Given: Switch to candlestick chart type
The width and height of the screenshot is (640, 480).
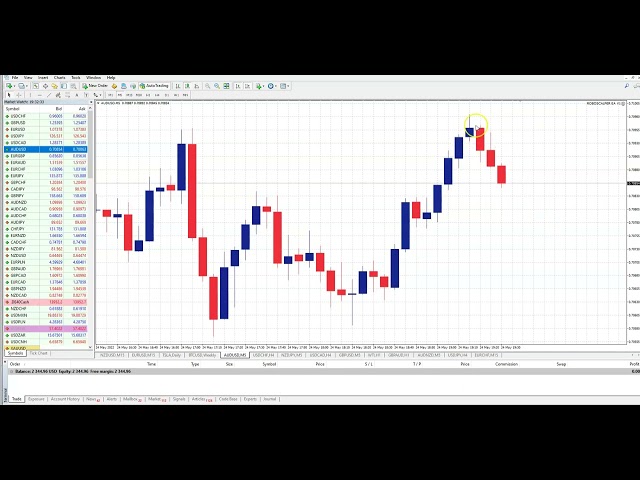Looking at the screenshot, I should click(x=186, y=86).
